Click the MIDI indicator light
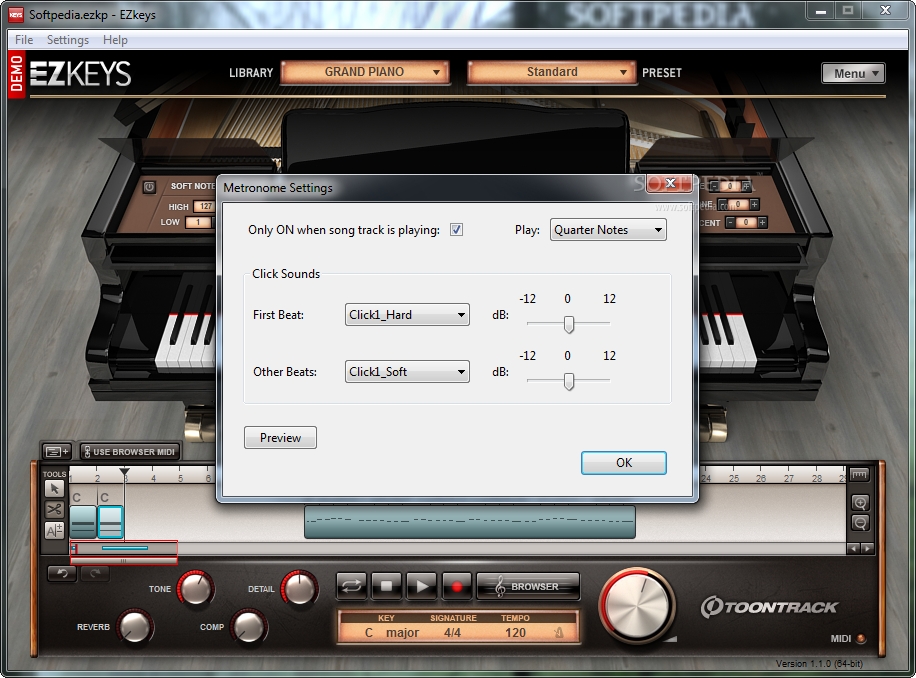916x678 pixels. [861, 639]
